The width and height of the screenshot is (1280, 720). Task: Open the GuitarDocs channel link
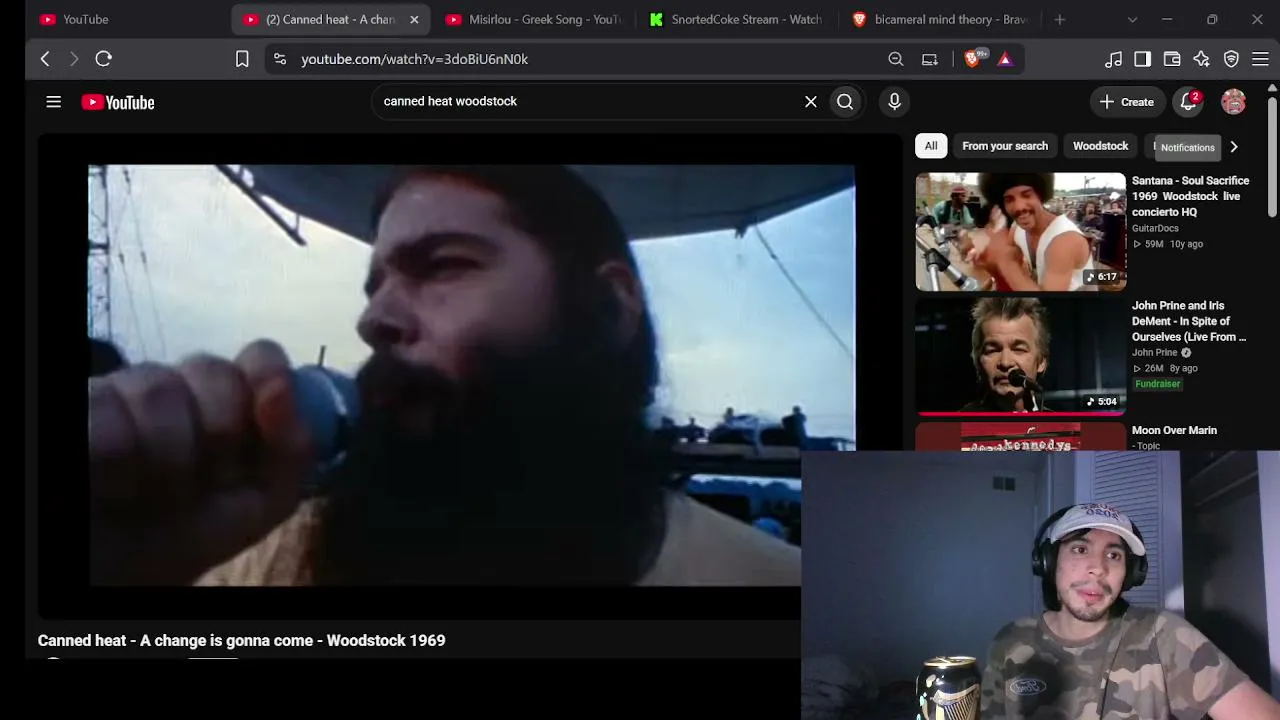coord(1155,228)
